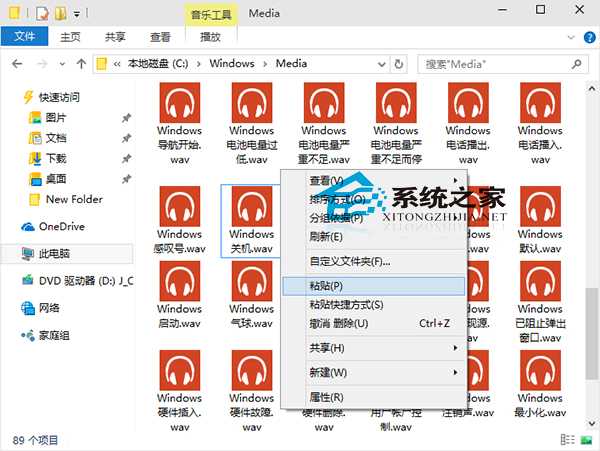Select Windows 关机.wav file icon
The image size is (600, 451).
(252, 207)
